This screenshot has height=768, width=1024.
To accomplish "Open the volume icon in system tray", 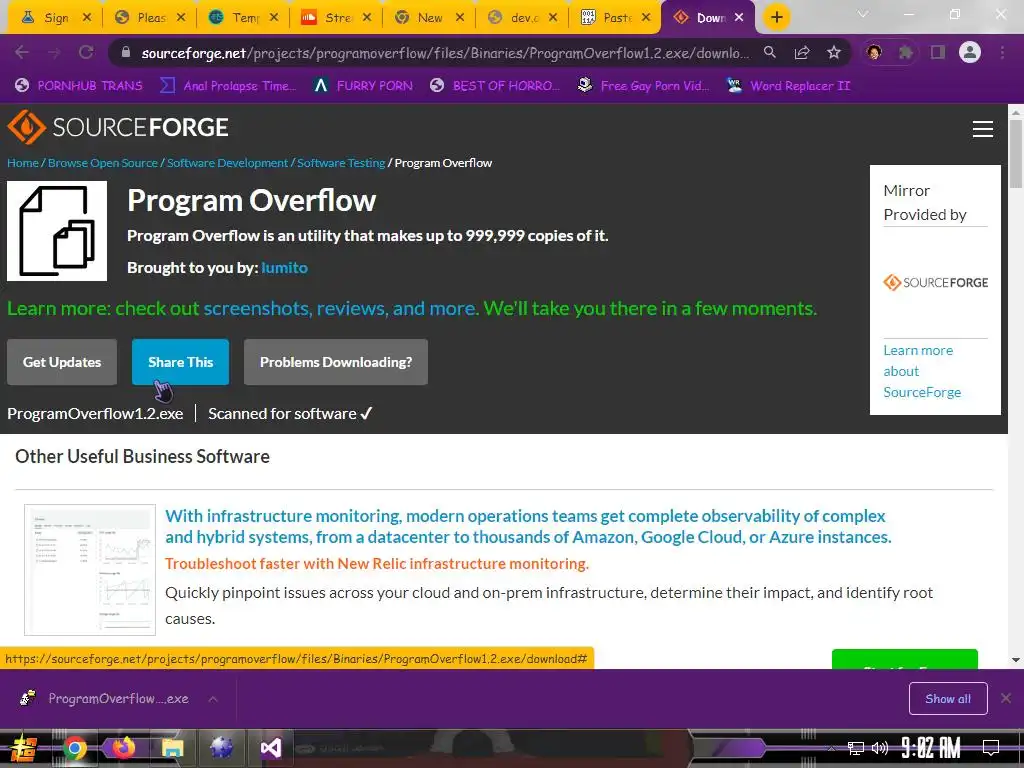I will [x=880, y=748].
